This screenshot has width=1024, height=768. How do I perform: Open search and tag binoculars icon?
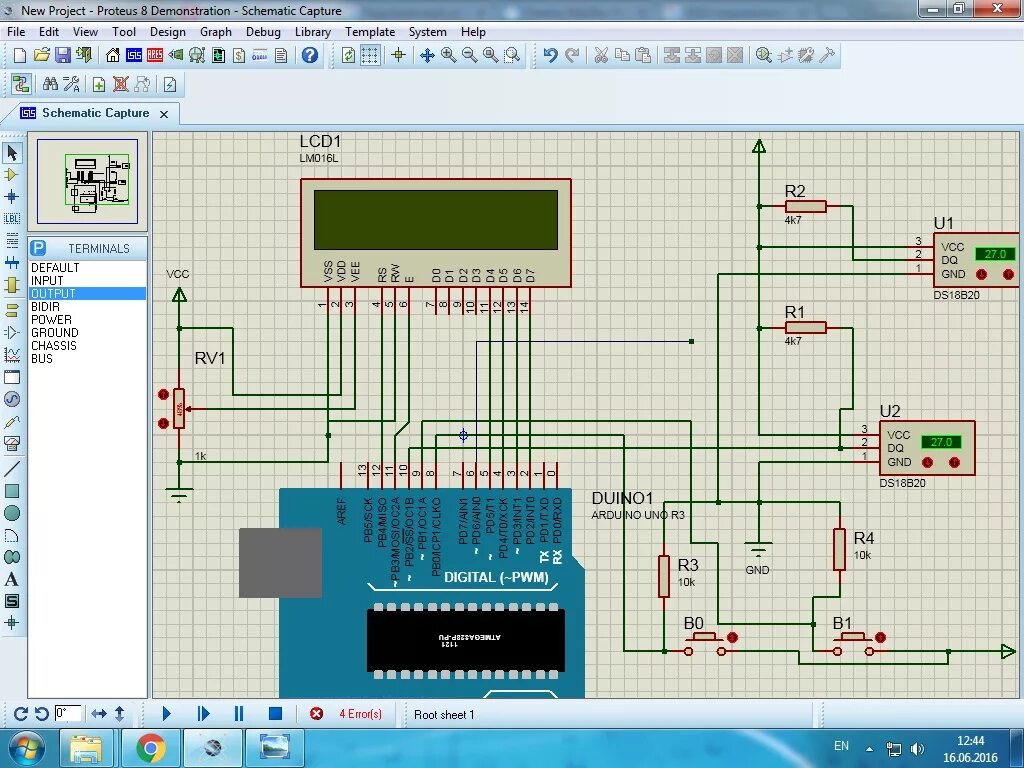click(x=50, y=84)
